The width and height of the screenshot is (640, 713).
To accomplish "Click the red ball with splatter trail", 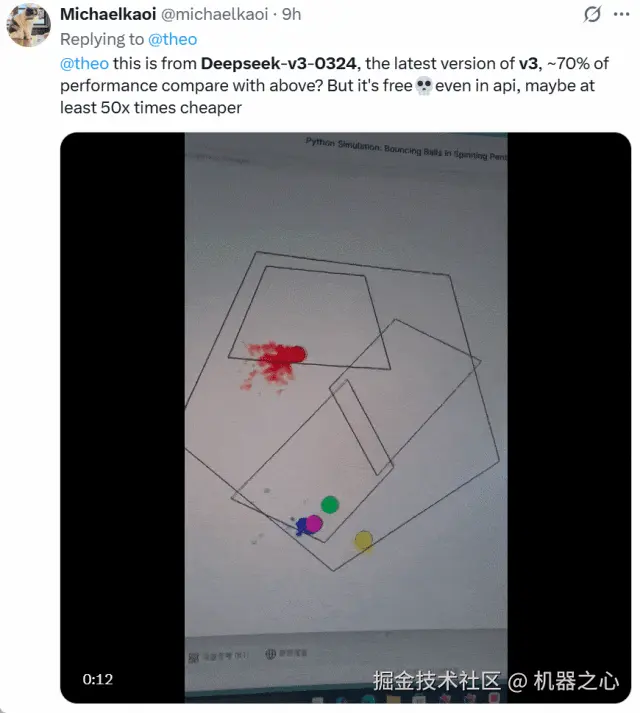I will [294, 355].
